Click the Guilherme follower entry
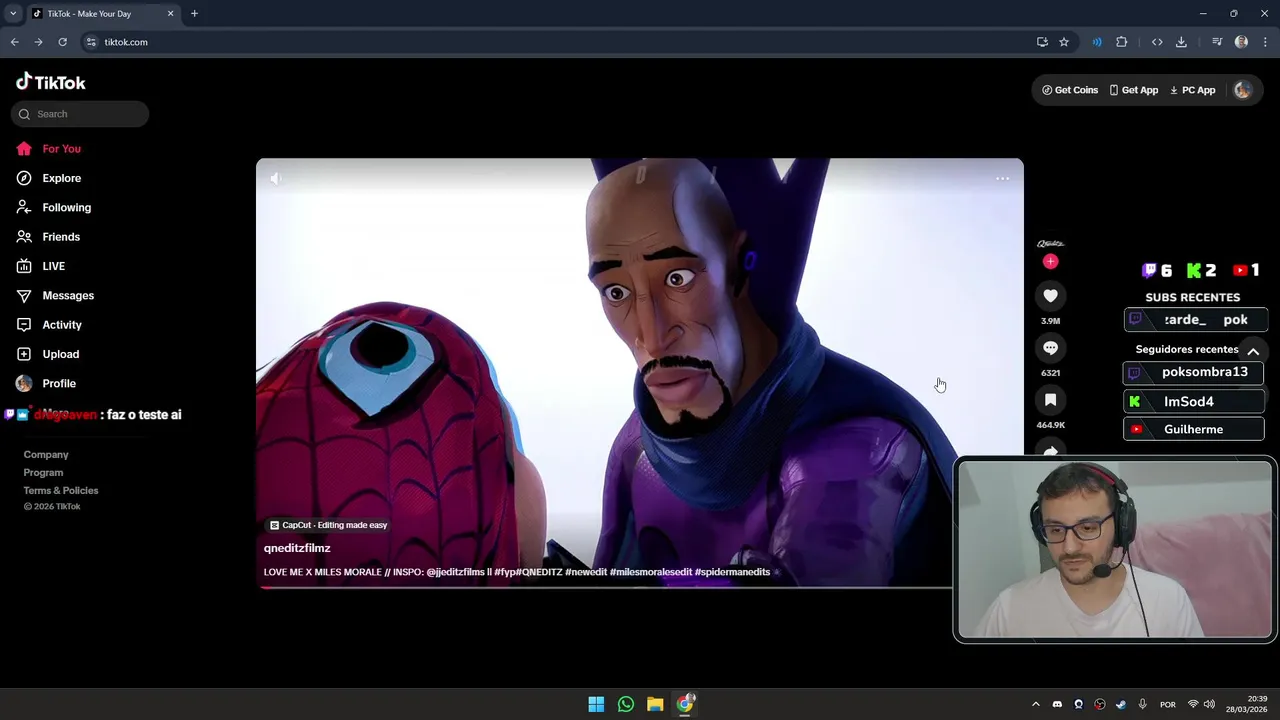 (x=1193, y=429)
